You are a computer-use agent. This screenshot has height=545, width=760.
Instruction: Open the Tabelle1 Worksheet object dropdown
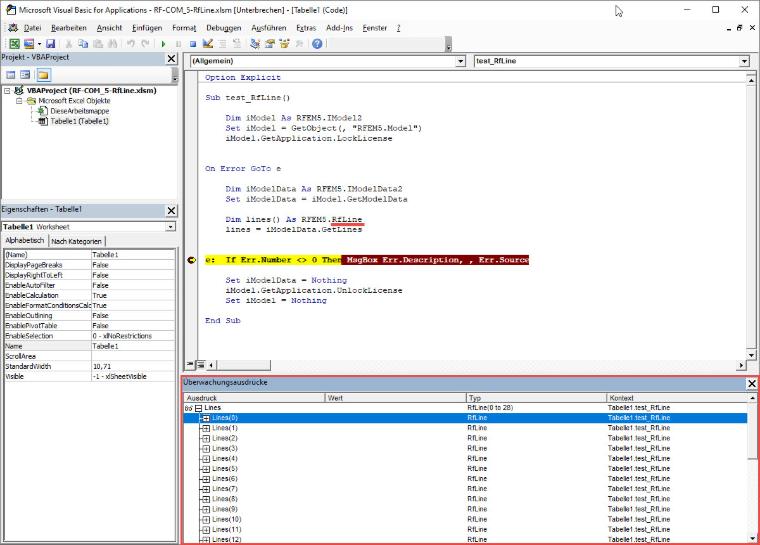pos(170,227)
